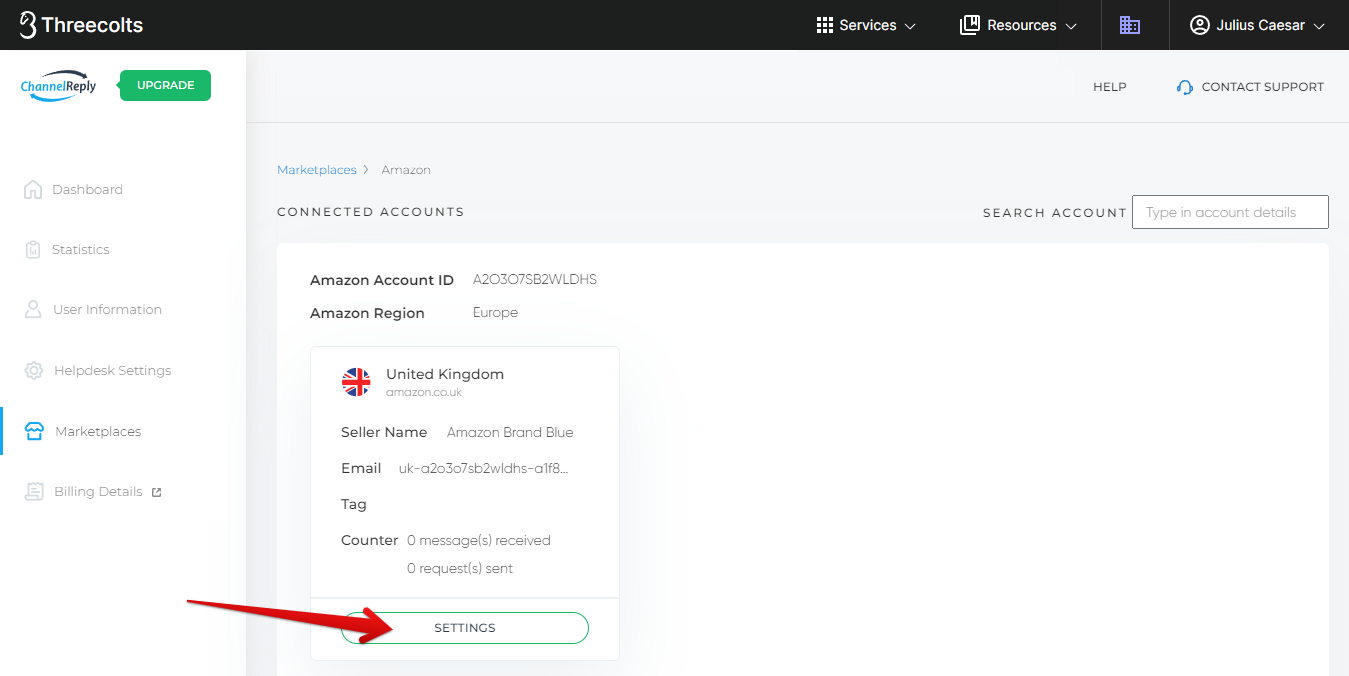Click the green UPGRADE button
1349x676 pixels.
[x=165, y=85]
